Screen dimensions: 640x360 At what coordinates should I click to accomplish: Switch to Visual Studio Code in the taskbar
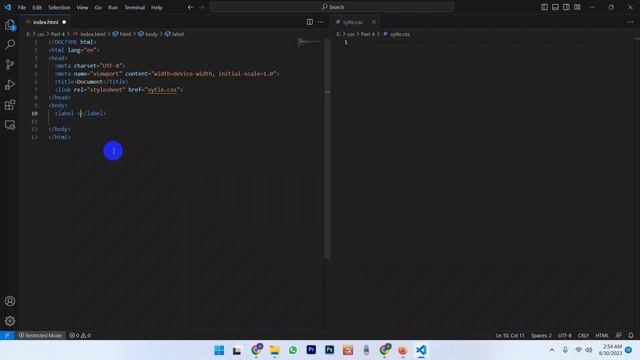coord(421,350)
